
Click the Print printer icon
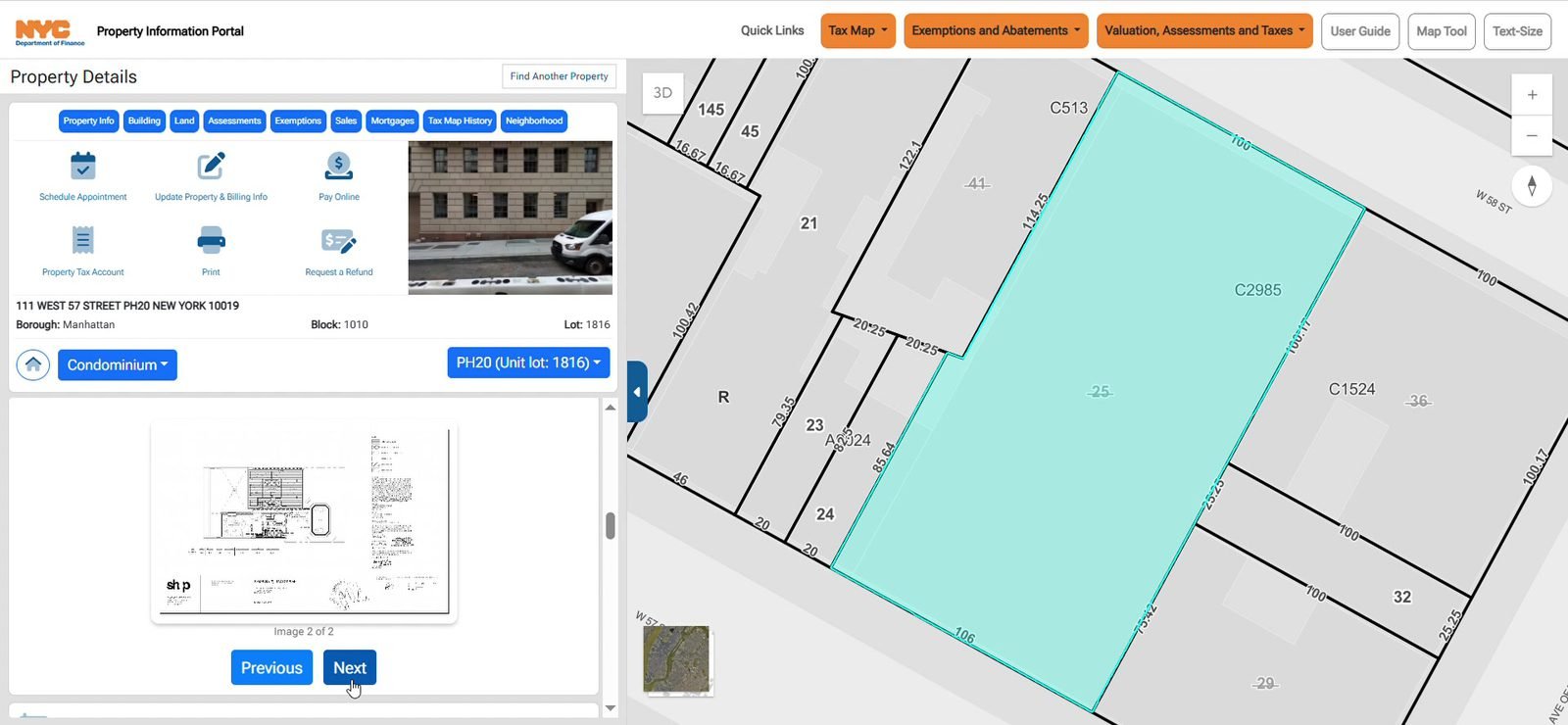pyautogui.click(x=211, y=240)
